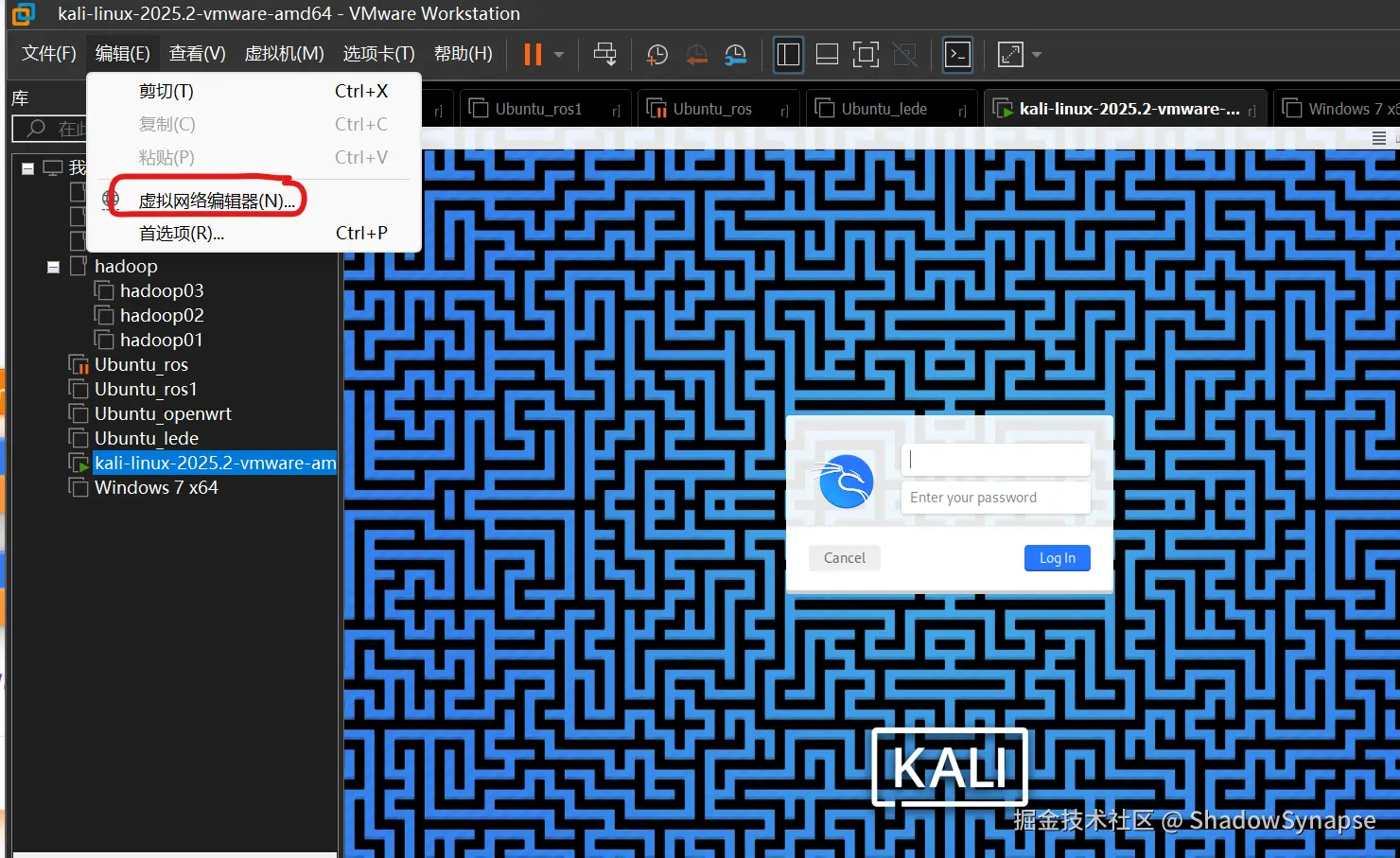
Task: Open 虚拟网络编辑器(N)... from the edit menu
Action: 254,201
